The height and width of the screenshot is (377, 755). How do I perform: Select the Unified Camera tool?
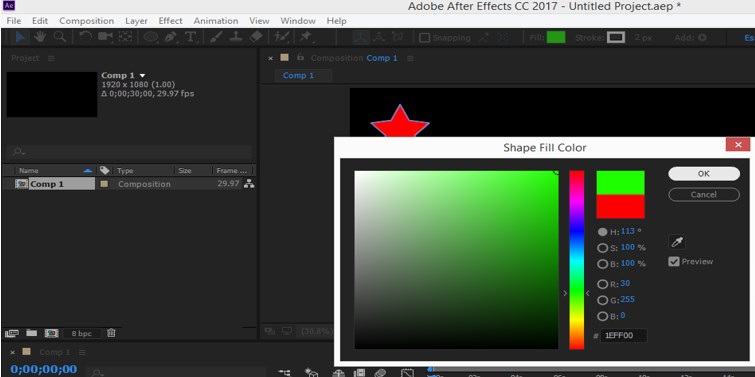pos(105,37)
